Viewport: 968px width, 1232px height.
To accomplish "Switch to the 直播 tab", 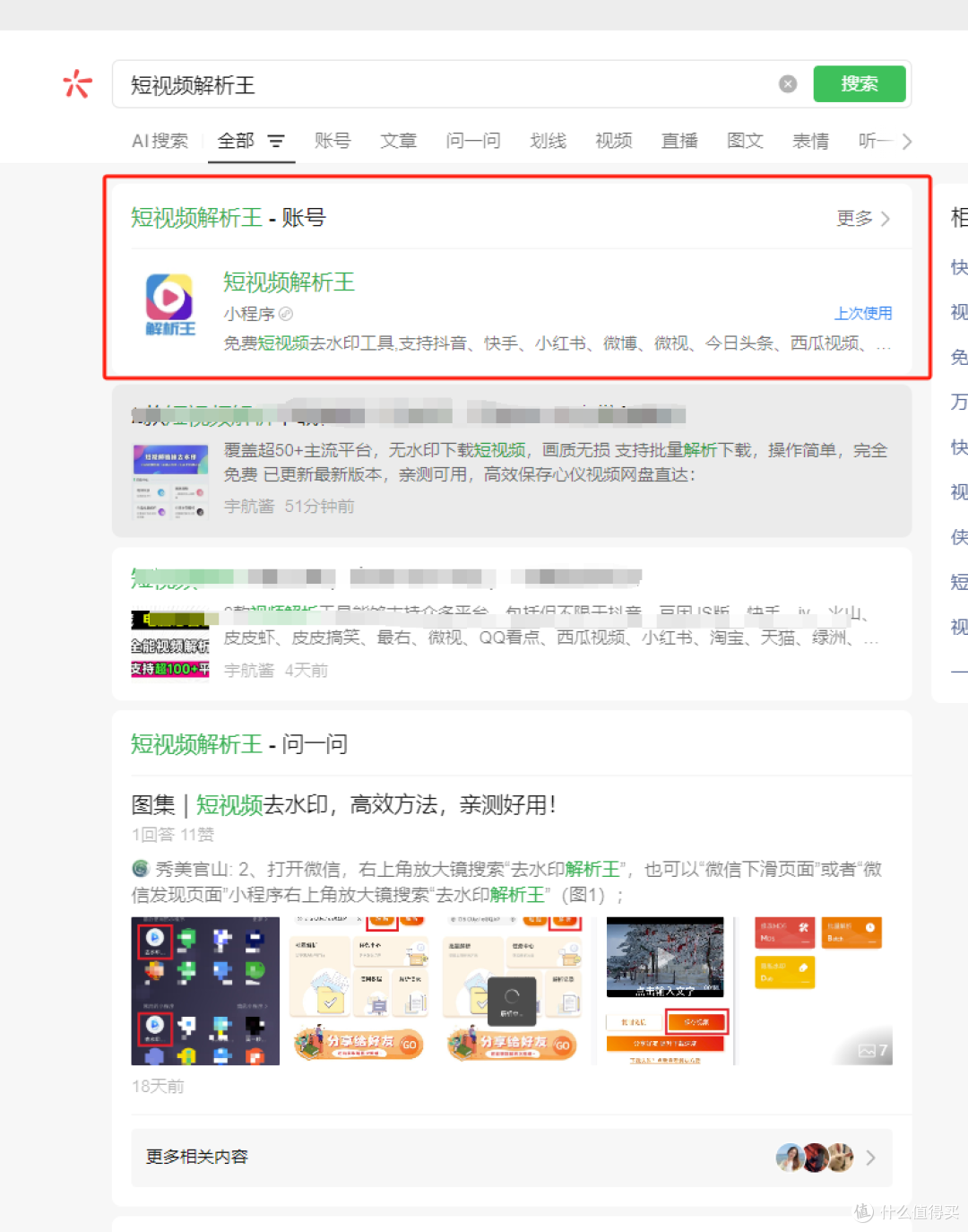I will point(679,141).
